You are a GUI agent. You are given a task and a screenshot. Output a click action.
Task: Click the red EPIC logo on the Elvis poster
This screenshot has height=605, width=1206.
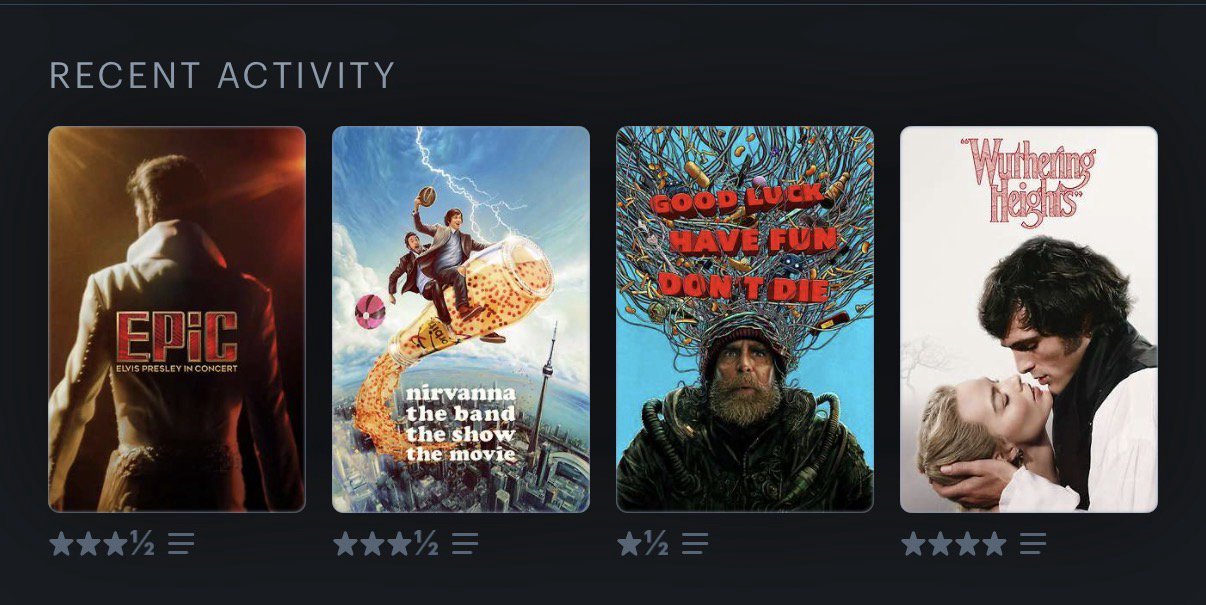[177, 337]
